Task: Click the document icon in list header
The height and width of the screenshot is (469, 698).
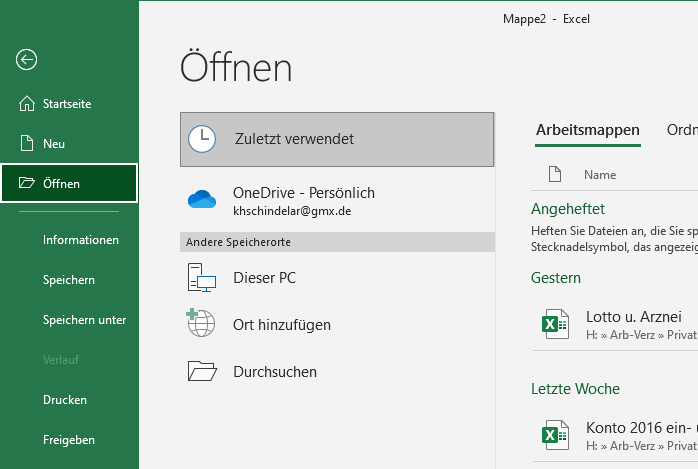Action: click(x=555, y=175)
